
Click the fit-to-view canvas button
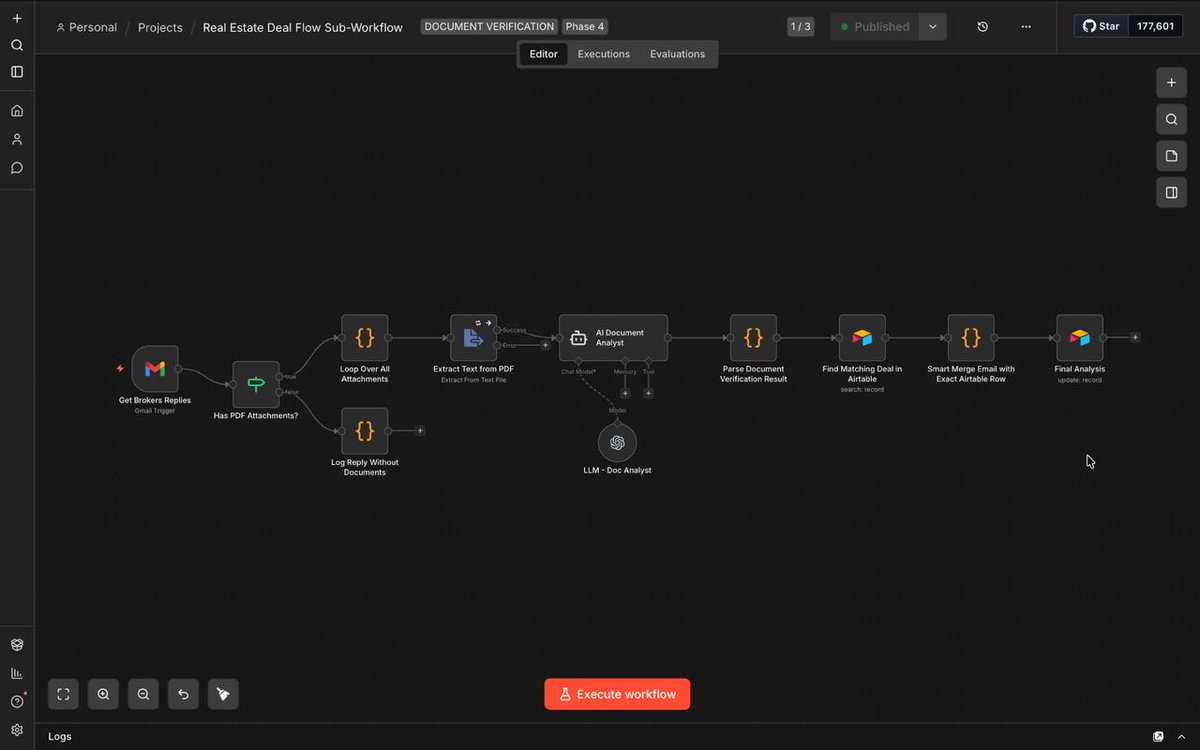click(x=63, y=694)
